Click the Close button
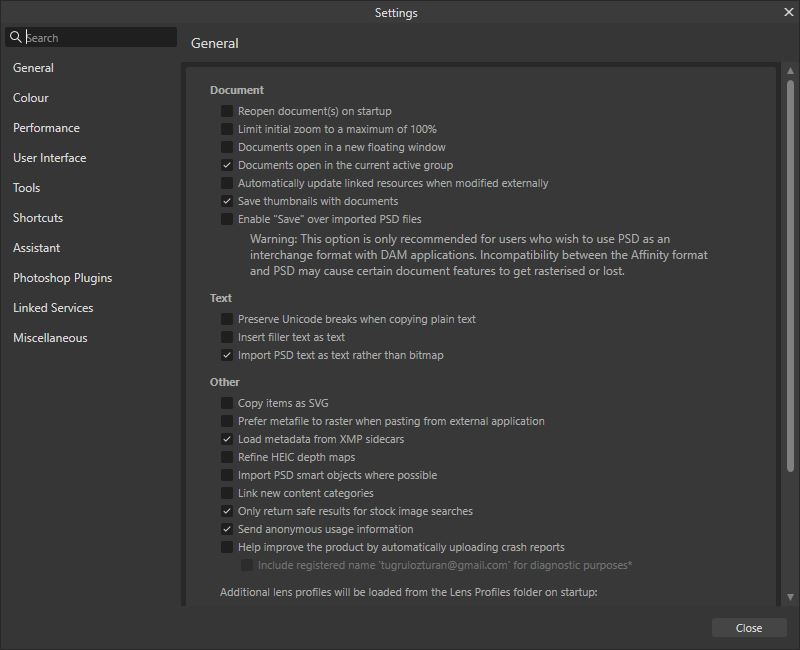Screen dimensions: 800x650 tap(748, 628)
